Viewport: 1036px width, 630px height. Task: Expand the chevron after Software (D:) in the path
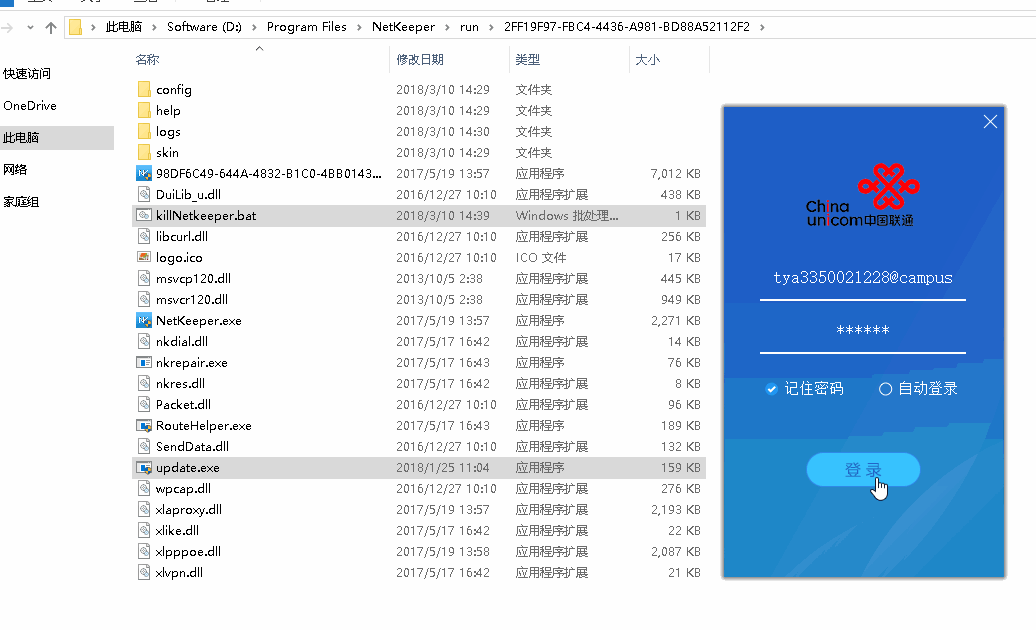254,27
